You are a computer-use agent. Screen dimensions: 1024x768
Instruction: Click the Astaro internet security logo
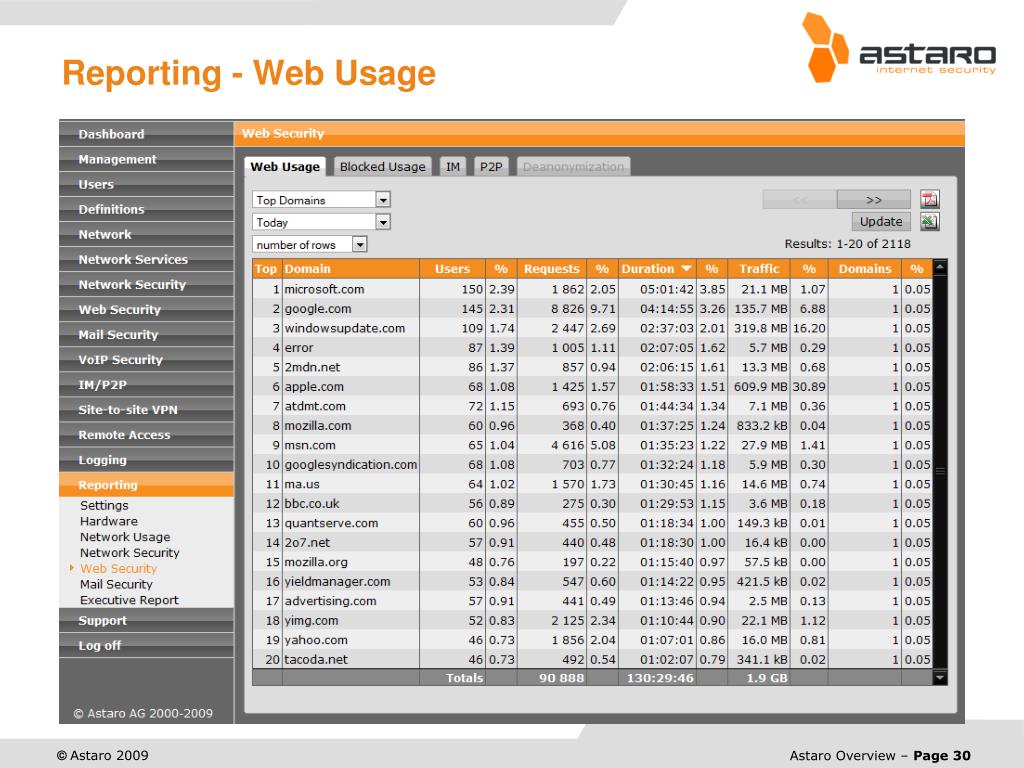[899, 48]
